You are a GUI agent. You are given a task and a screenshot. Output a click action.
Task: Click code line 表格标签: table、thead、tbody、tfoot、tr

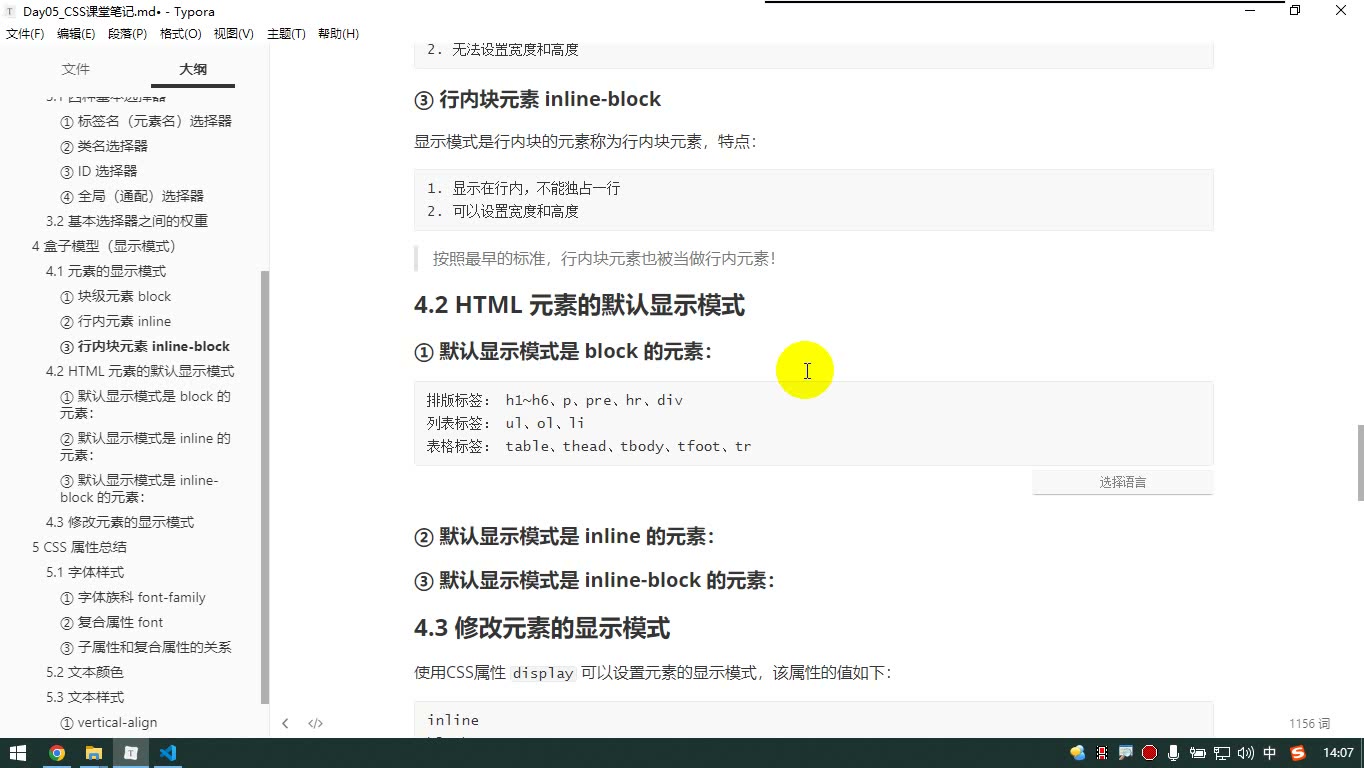click(x=589, y=446)
